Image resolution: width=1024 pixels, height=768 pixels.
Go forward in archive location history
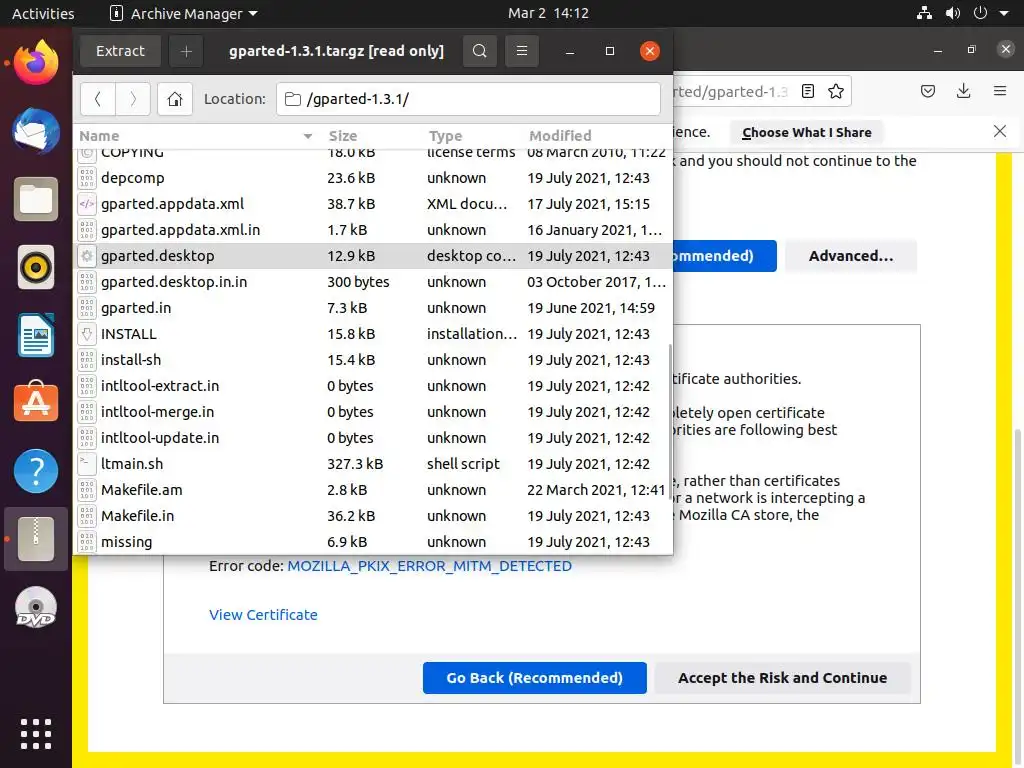click(x=133, y=99)
